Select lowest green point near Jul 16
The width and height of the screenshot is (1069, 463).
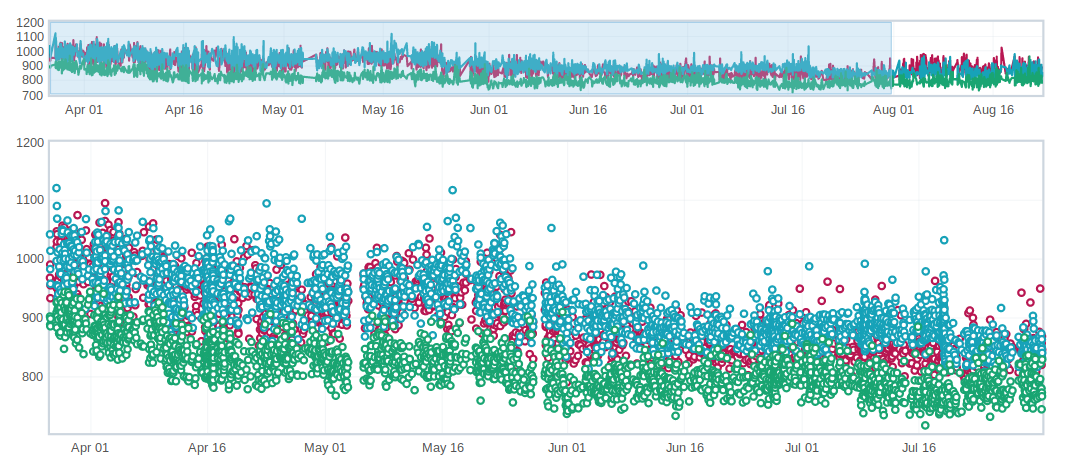coord(925,425)
